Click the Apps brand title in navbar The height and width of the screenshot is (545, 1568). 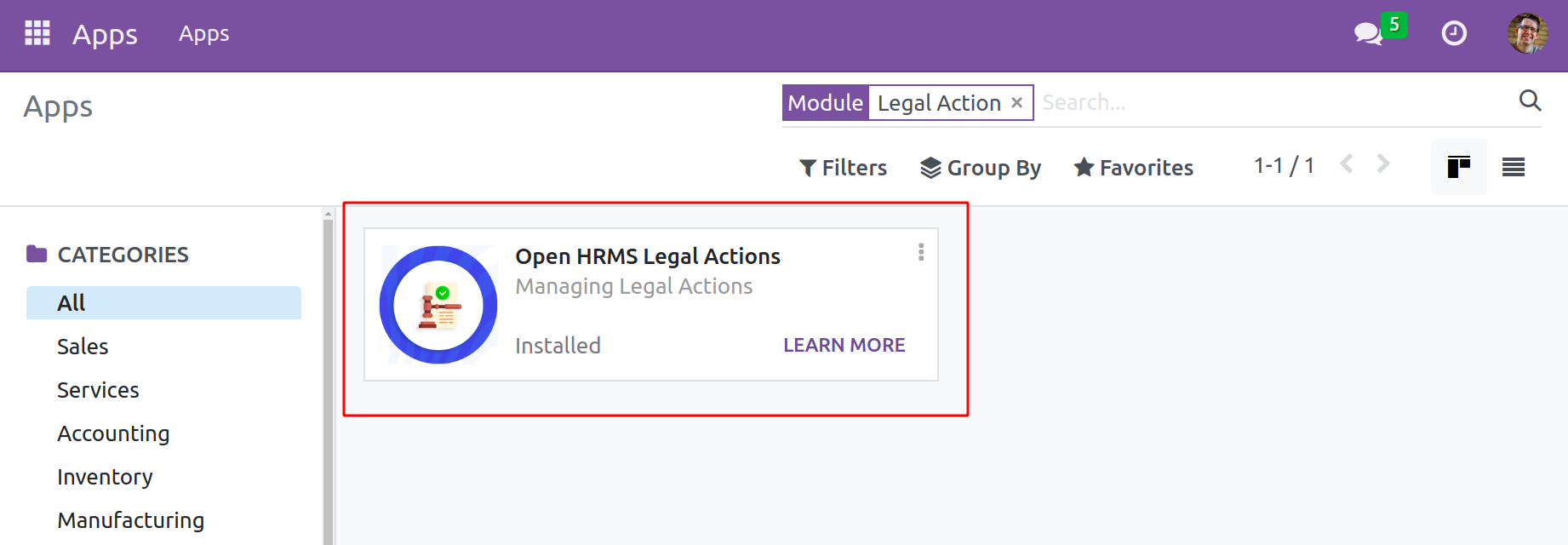(x=105, y=34)
